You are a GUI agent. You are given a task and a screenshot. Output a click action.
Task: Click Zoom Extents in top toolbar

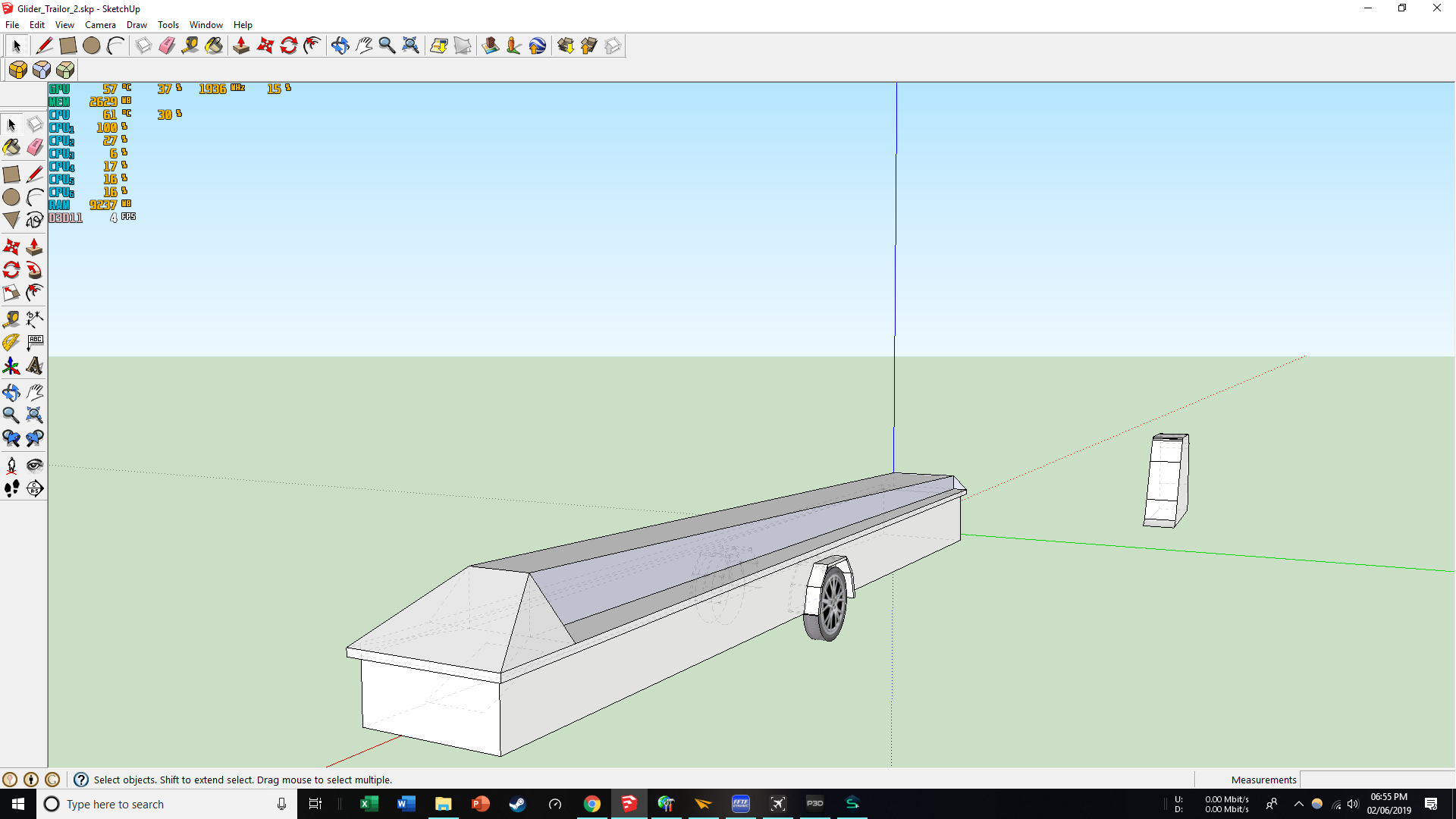pos(410,46)
